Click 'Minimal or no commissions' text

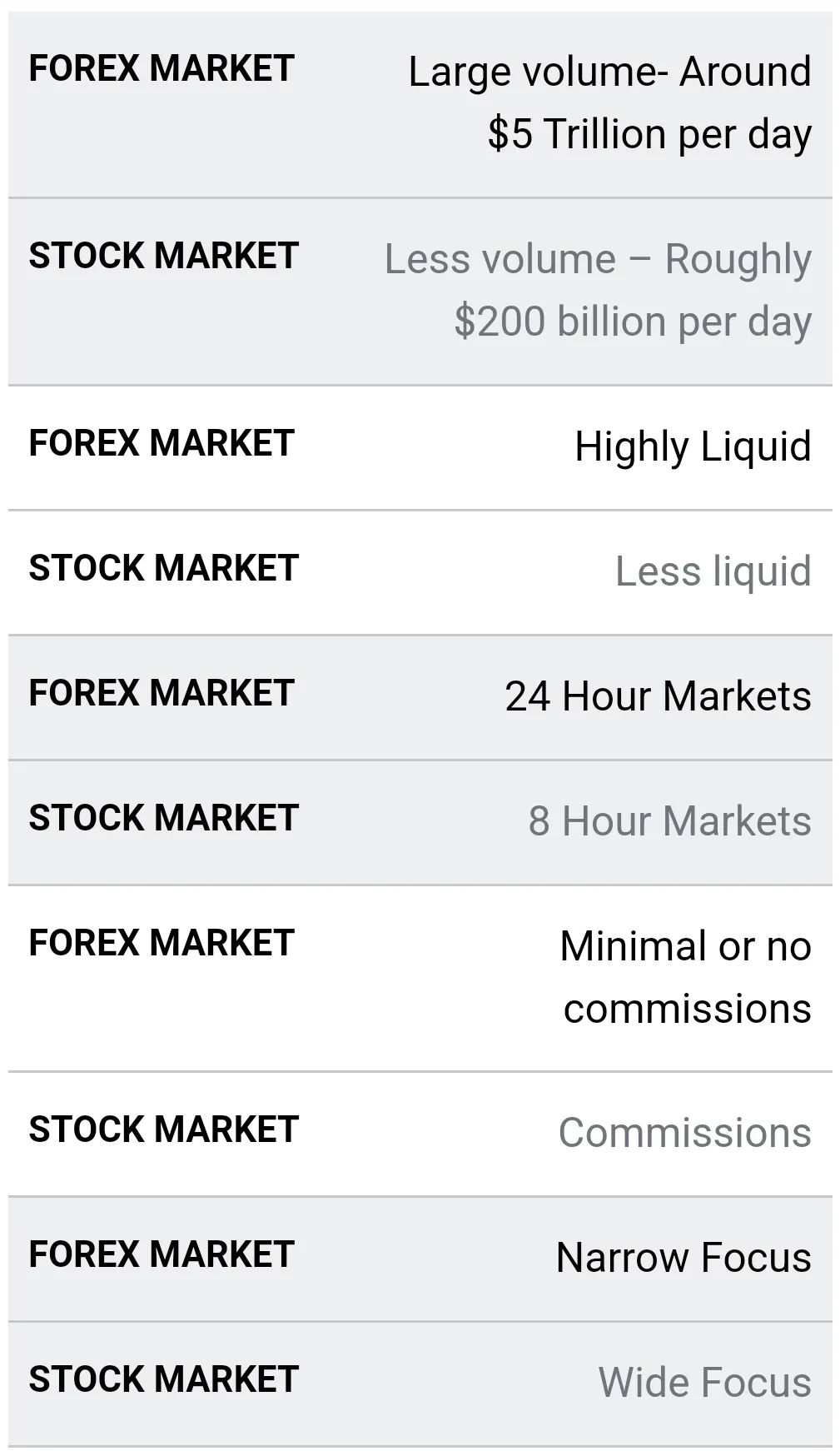pos(686,977)
